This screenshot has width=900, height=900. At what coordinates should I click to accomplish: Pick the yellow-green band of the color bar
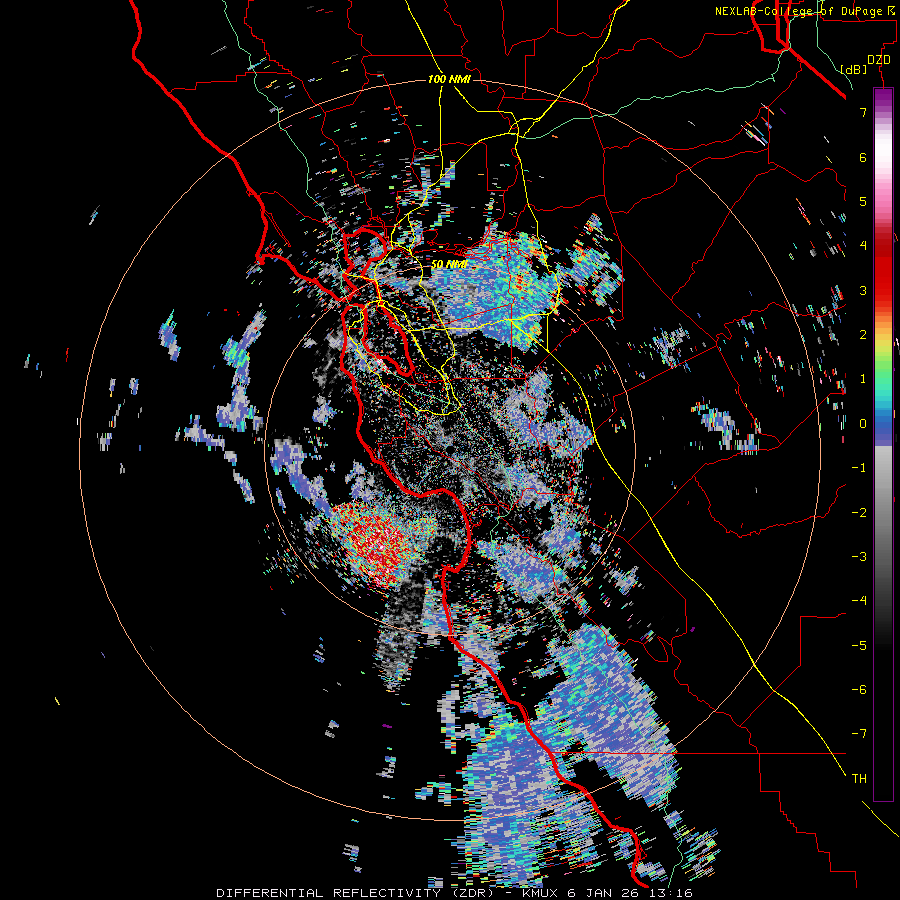(x=883, y=353)
